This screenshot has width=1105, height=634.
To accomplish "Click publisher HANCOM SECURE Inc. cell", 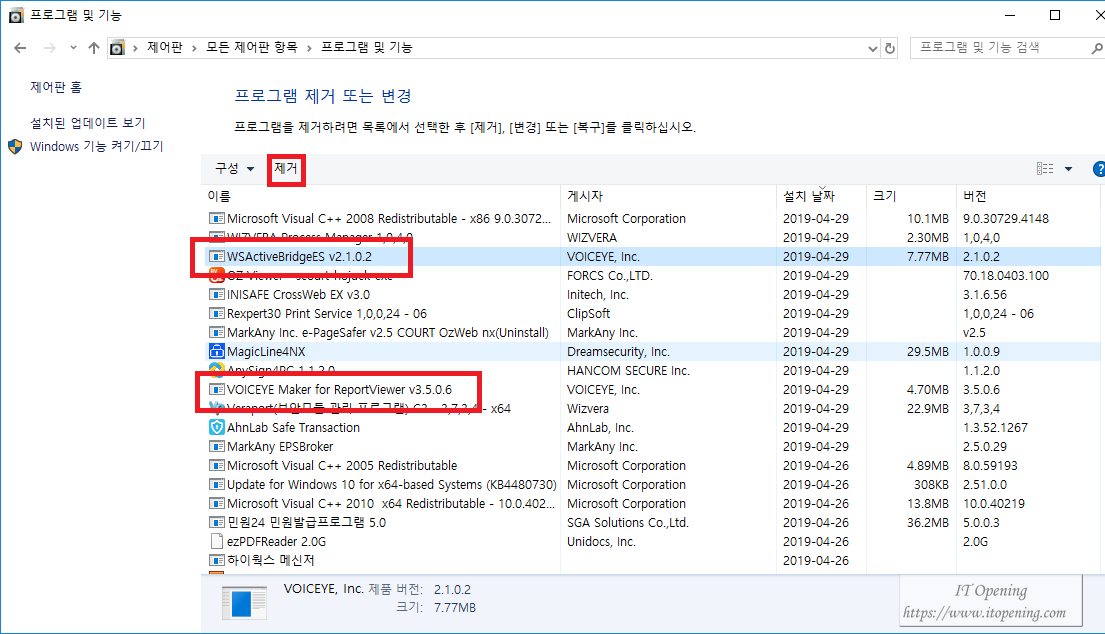I will pos(628,371).
